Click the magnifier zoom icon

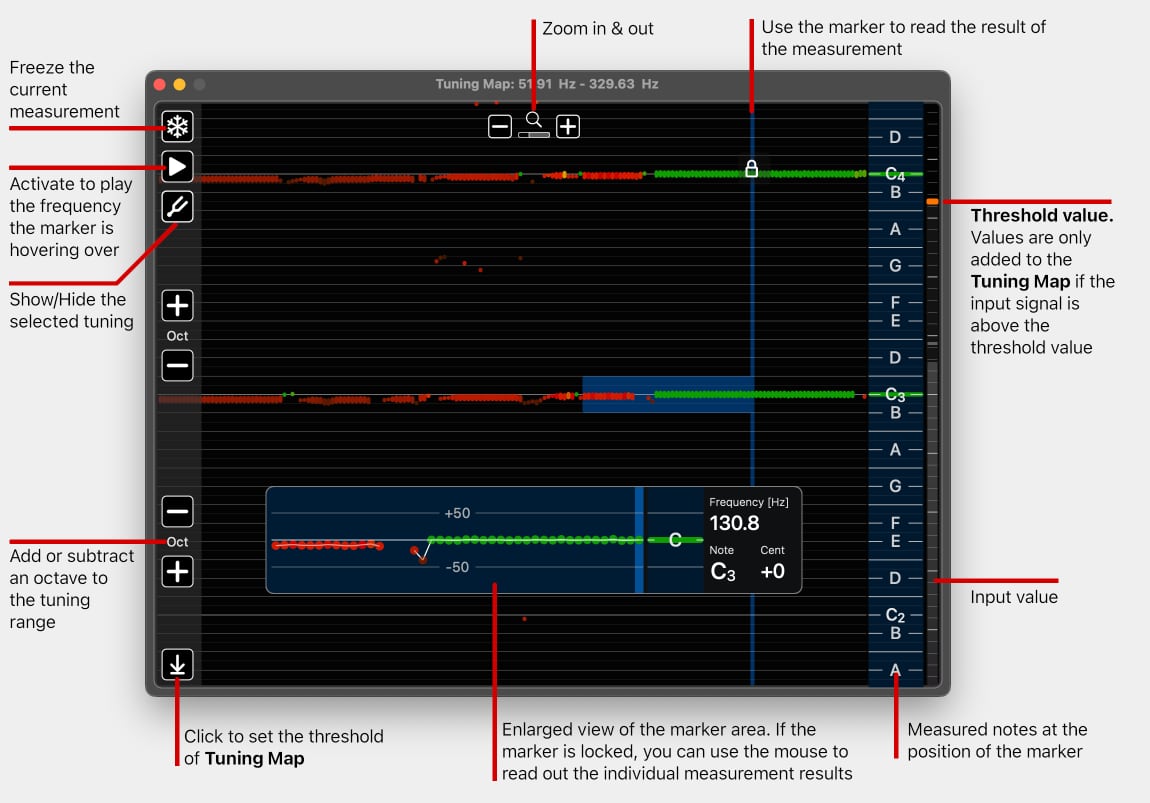coord(534,120)
